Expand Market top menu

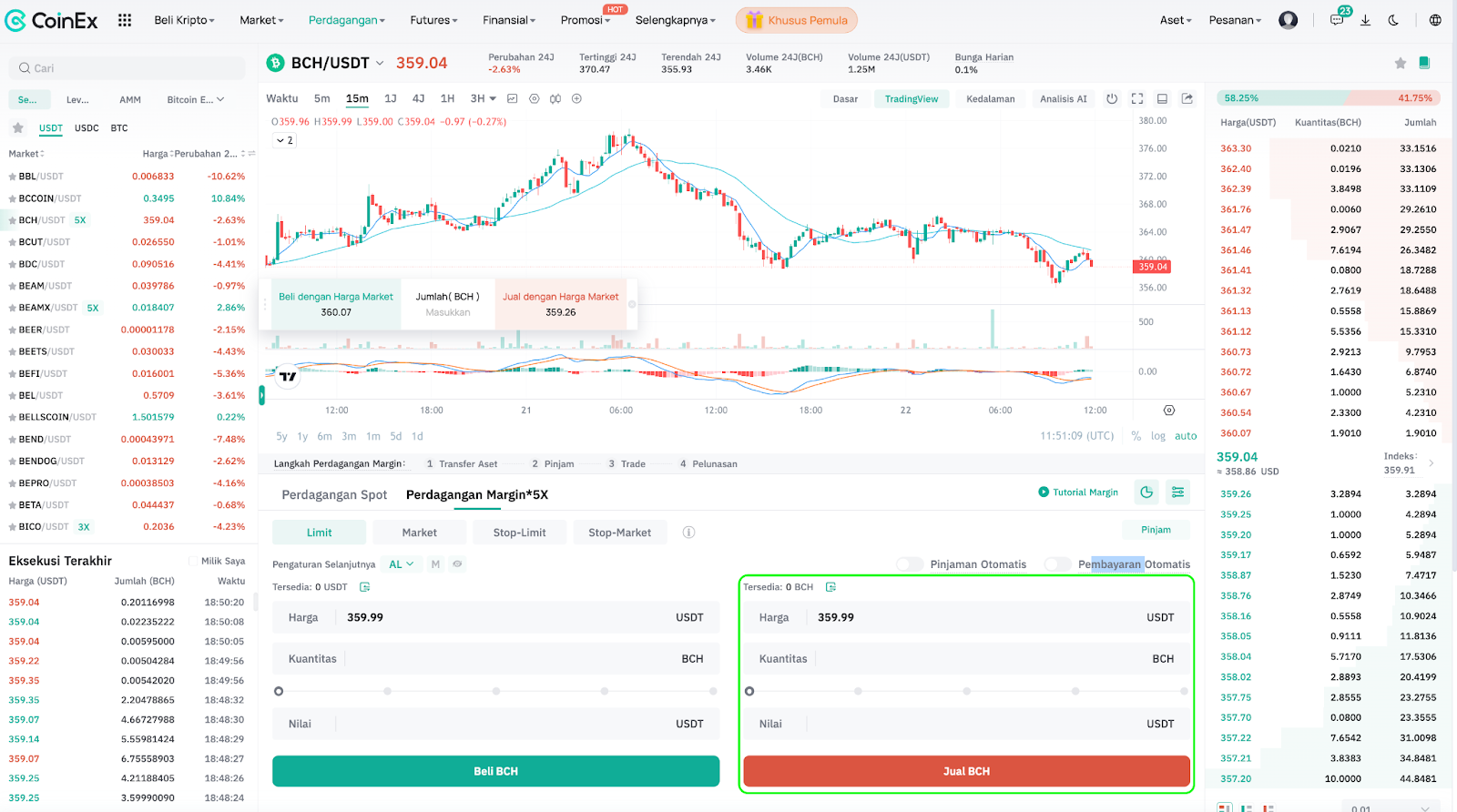click(261, 20)
